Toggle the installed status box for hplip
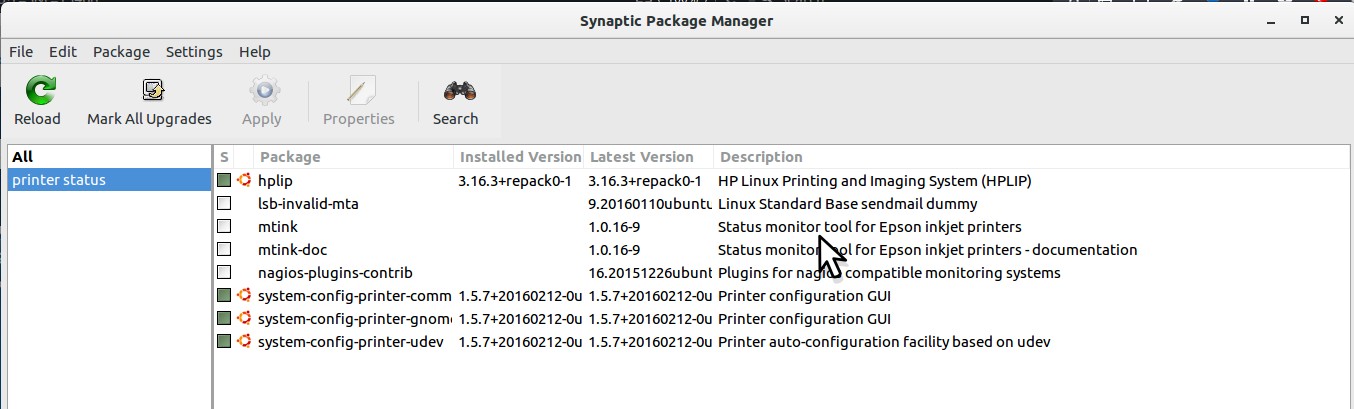 pyautogui.click(x=224, y=181)
